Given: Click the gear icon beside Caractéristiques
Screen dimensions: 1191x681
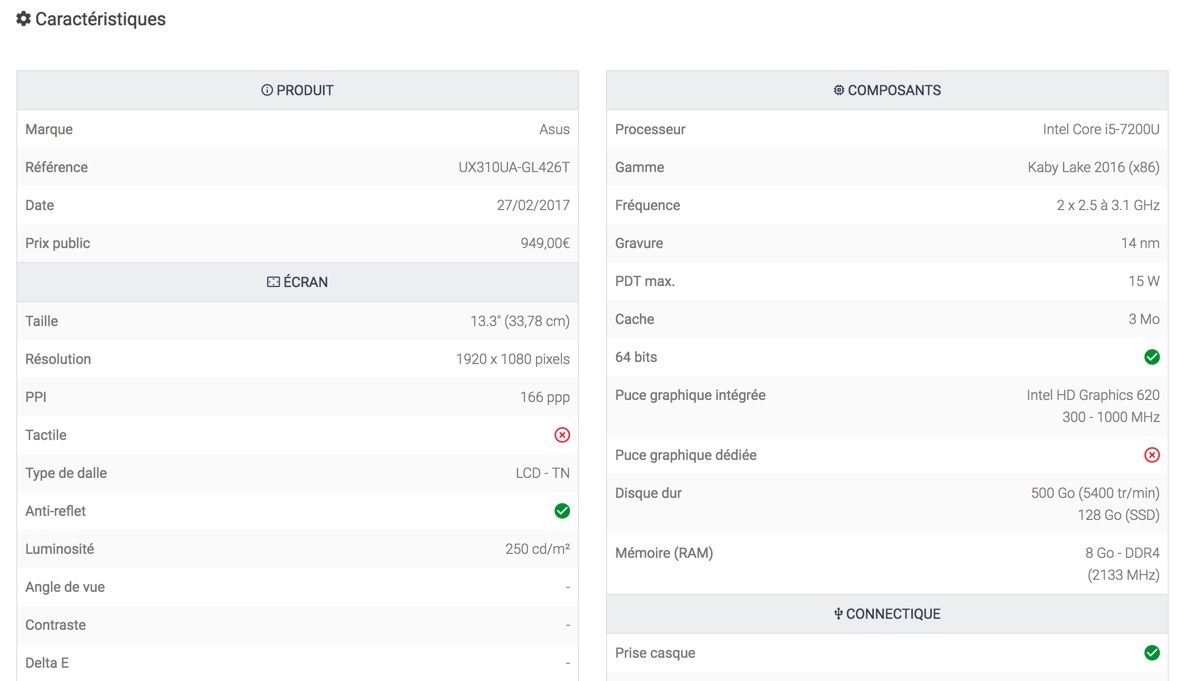Looking at the screenshot, I should coord(23,19).
